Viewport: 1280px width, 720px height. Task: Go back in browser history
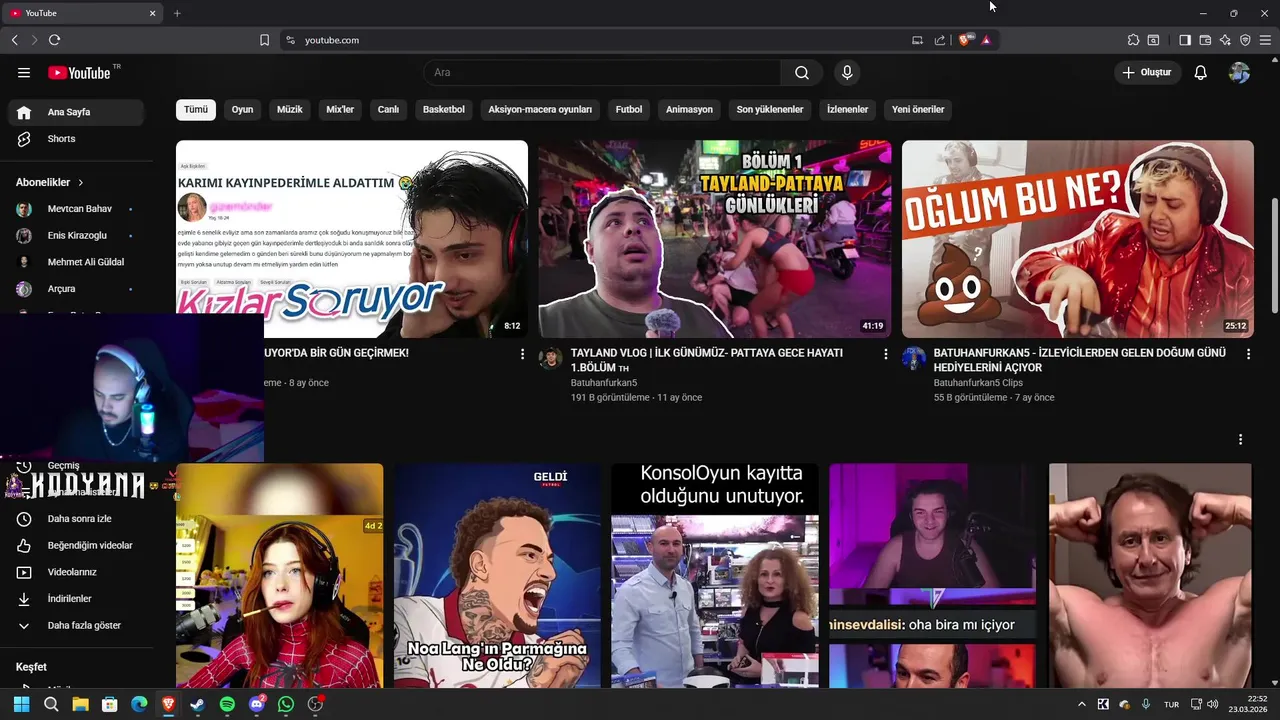click(14, 40)
